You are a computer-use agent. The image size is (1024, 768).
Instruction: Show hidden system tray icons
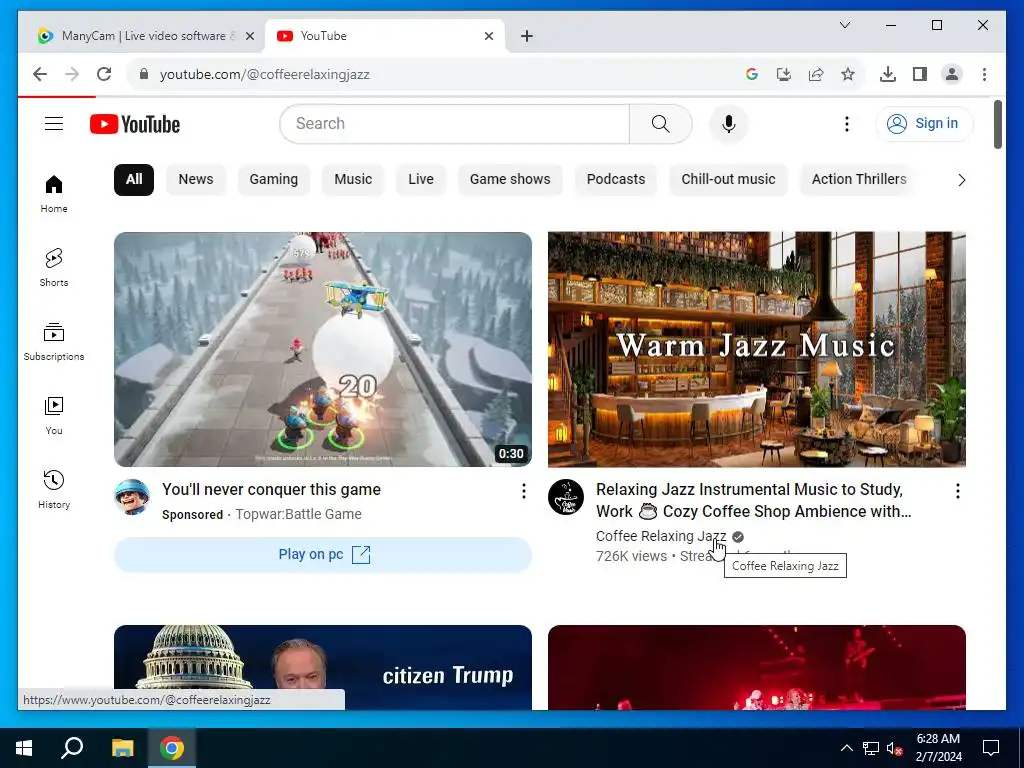(846, 748)
